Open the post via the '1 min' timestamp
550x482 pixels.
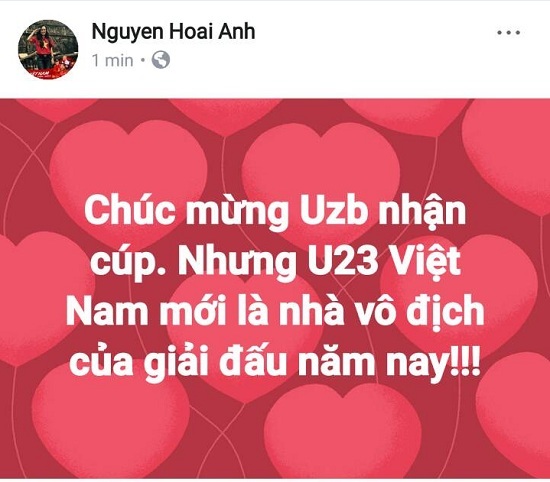click(112, 60)
